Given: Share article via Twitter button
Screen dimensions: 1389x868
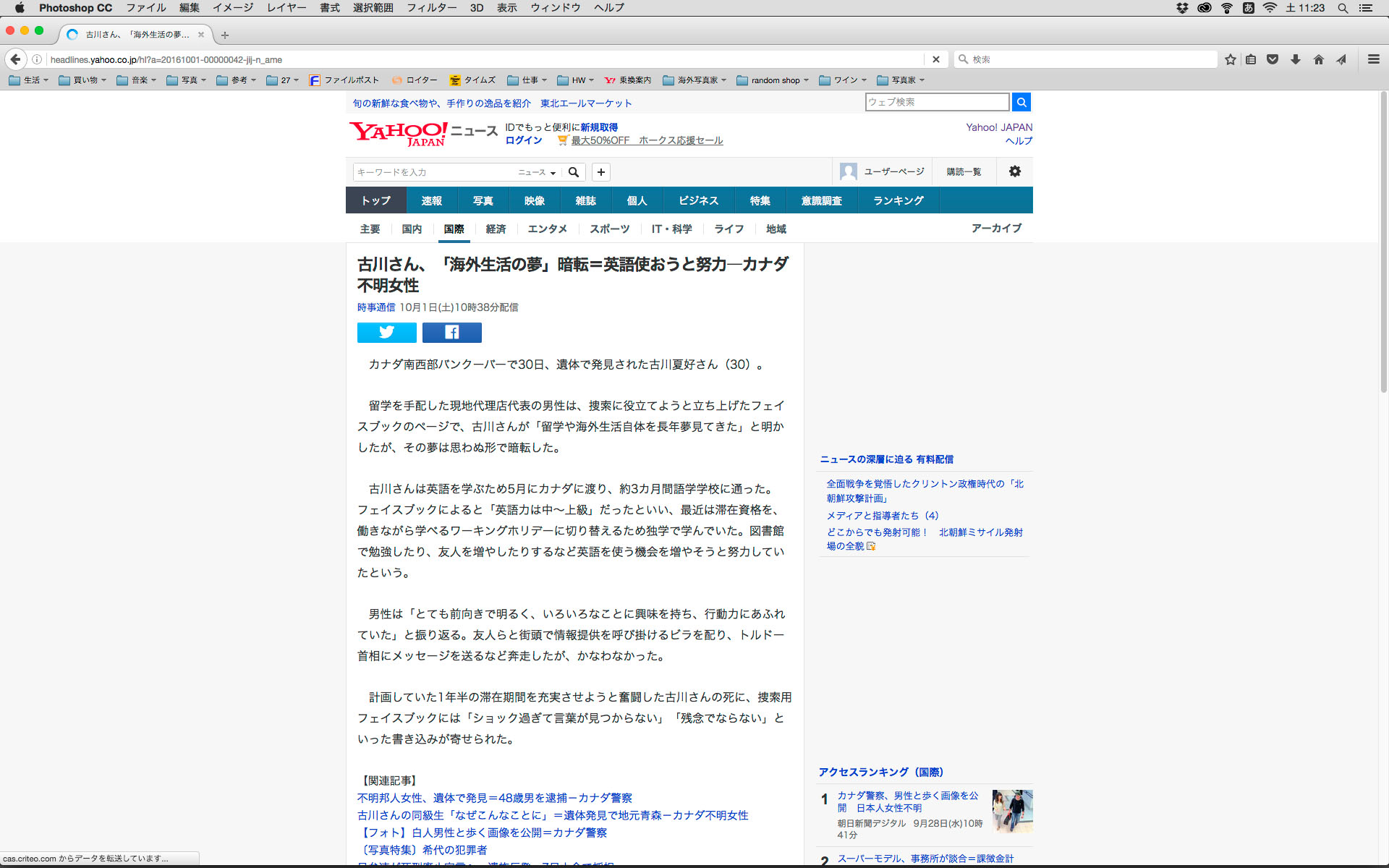Looking at the screenshot, I should (386, 332).
